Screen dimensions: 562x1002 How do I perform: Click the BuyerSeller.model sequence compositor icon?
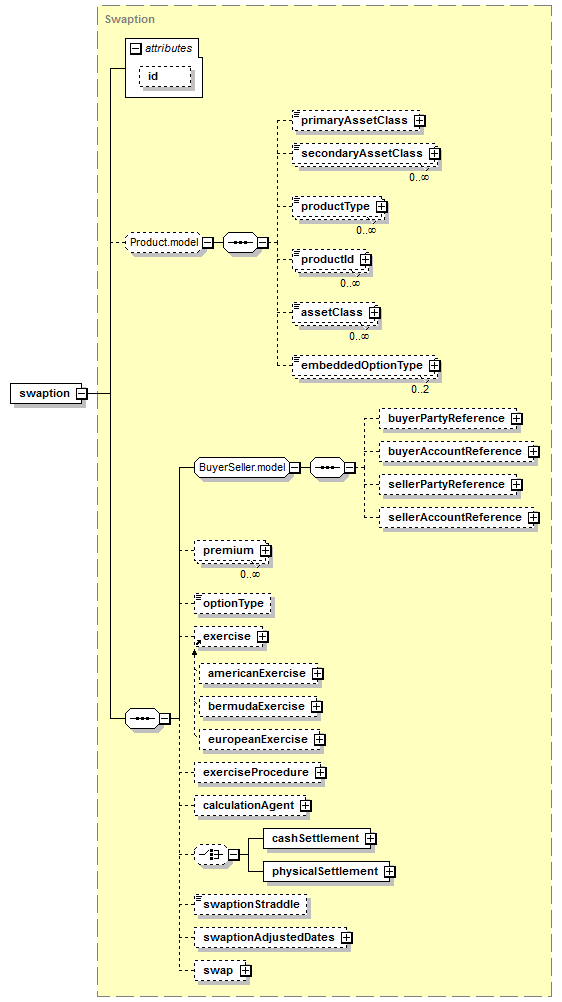pyautogui.click(x=327, y=468)
